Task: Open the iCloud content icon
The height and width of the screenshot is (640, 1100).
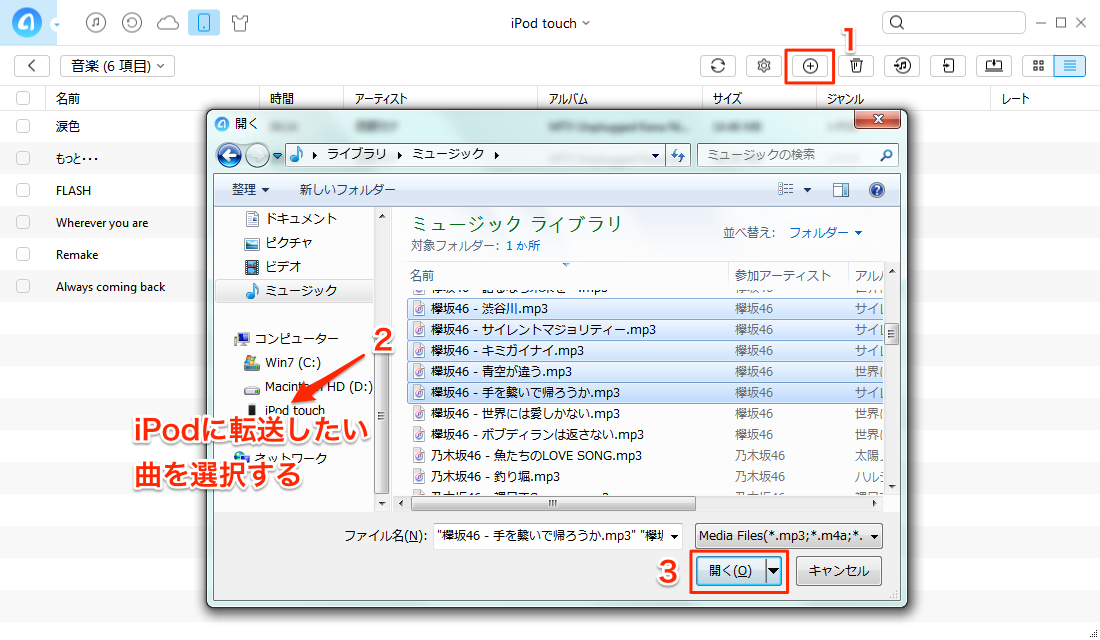Action: click(168, 23)
